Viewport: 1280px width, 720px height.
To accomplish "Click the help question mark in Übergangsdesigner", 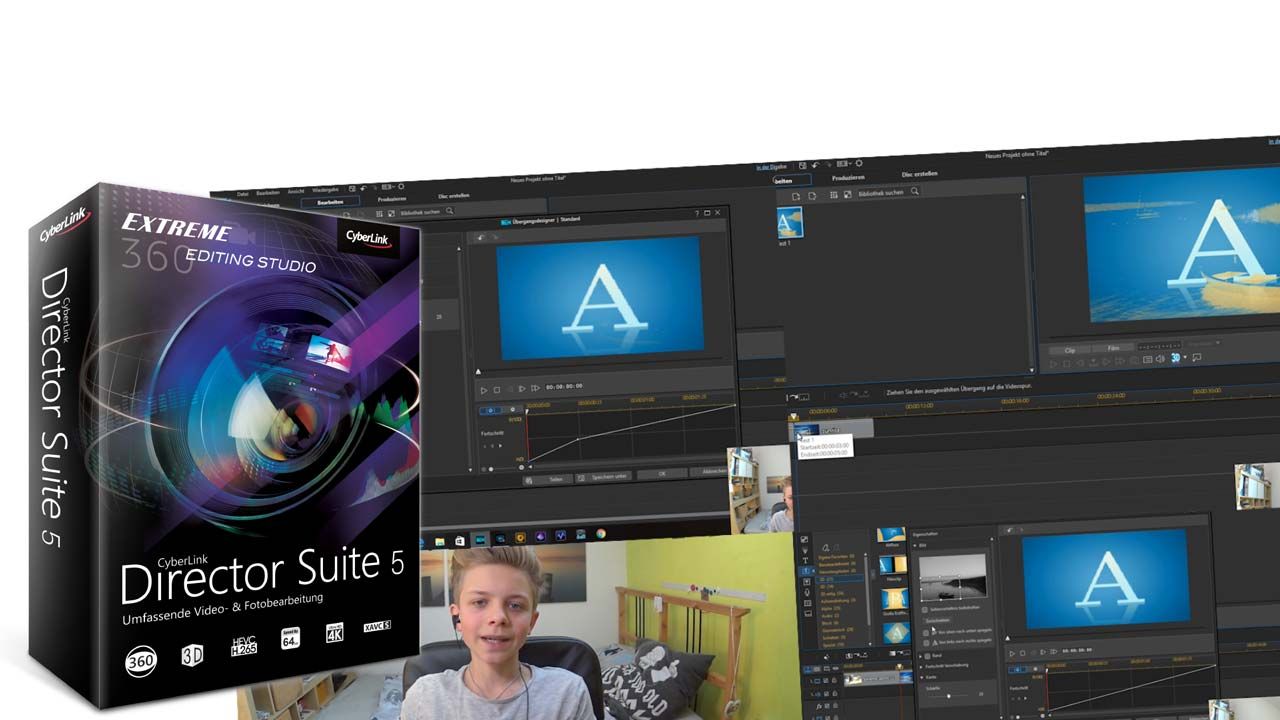I will click(697, 213).
